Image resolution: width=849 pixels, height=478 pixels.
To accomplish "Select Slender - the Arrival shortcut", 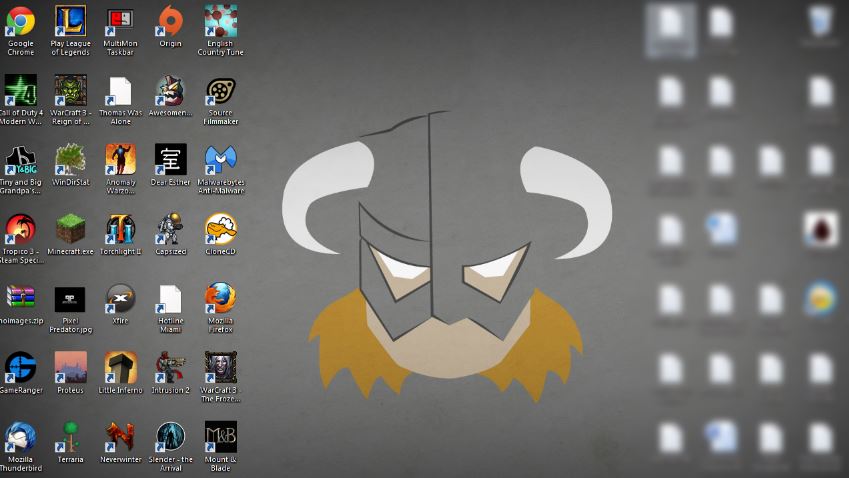I will 170,437.
